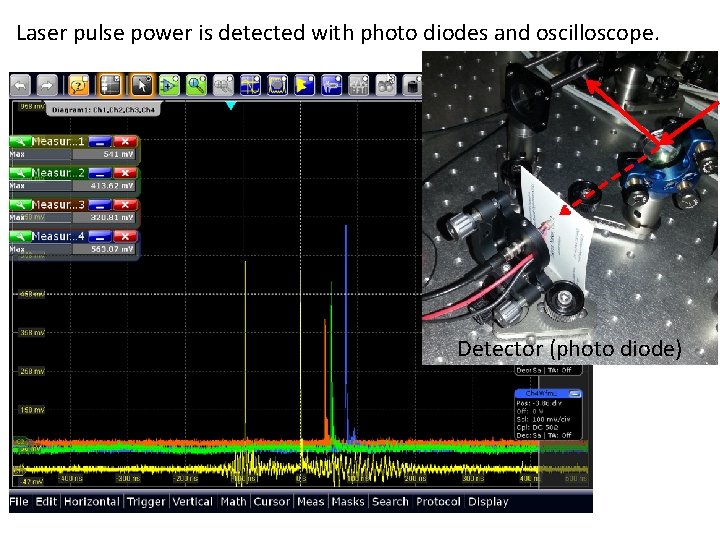Minimize the Measurement 2 result box
Viewport: 720px width, 540px height.
(x=100, y=173)
